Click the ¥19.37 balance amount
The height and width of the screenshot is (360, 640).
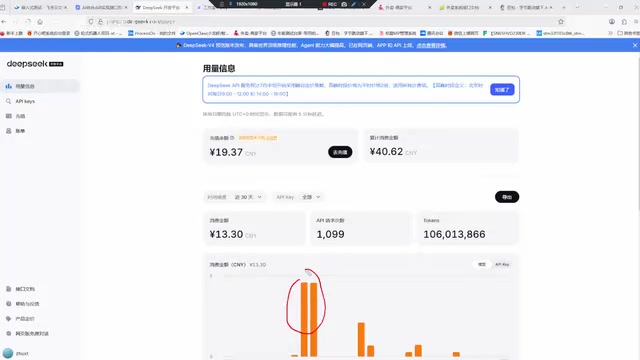tap(226, 152)
